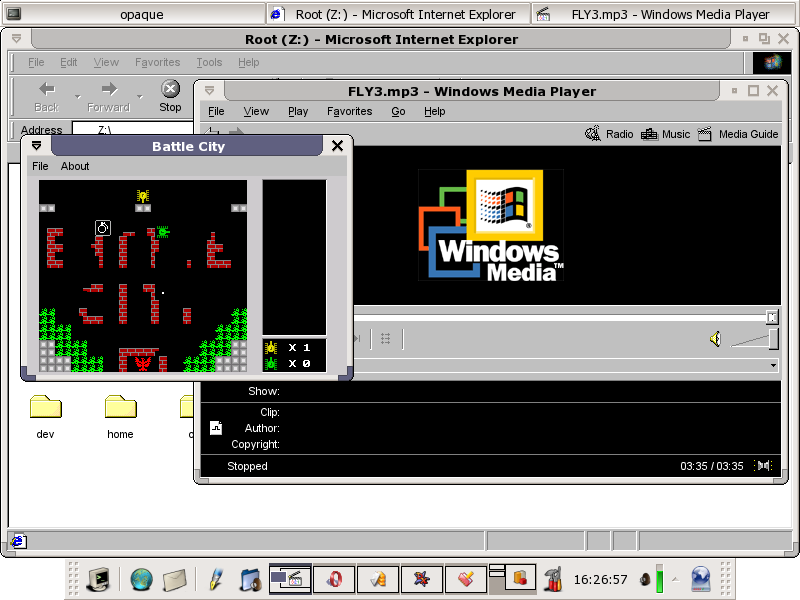800x600 pixels.
Task: Open the mail envelope icon in panel
Action: 175,578
